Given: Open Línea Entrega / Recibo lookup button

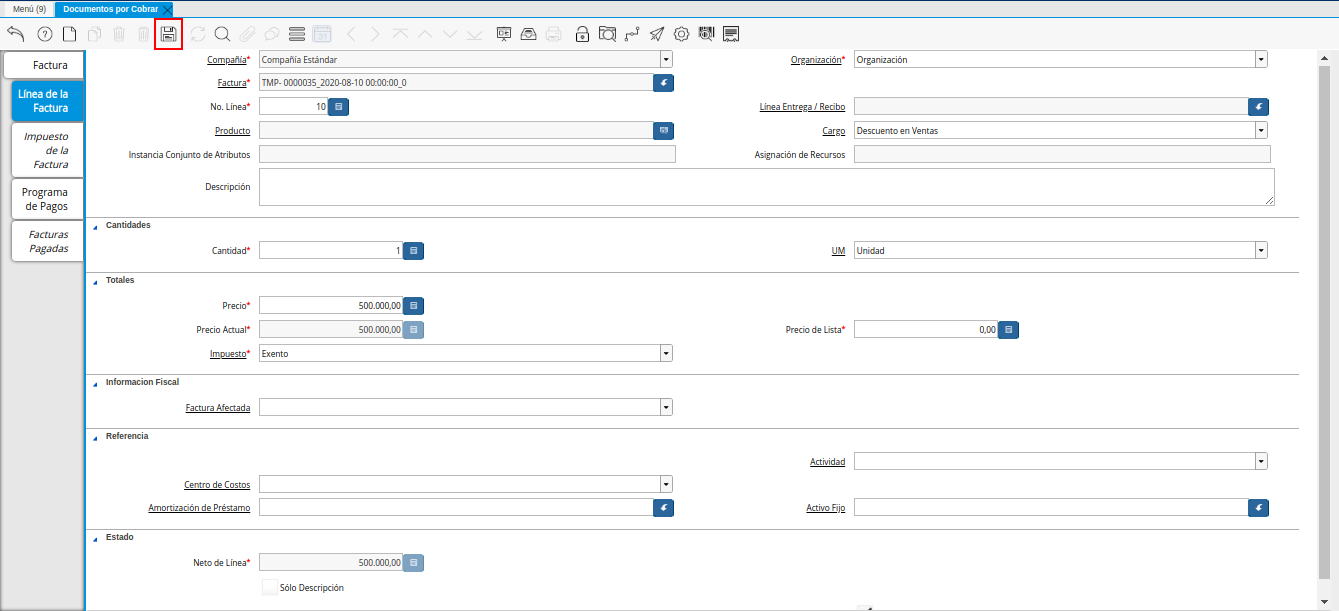Looking at the screenshot, I should coord(1259,106).
